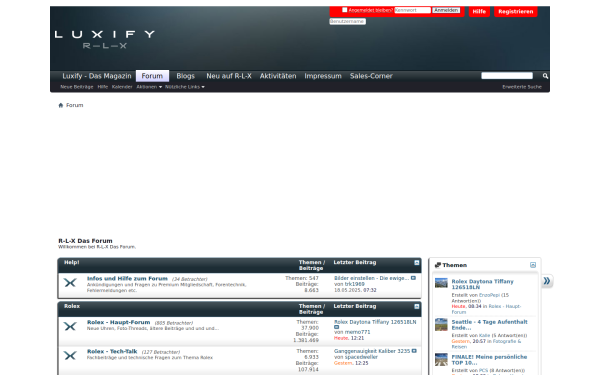
Task: Open Luxify - Das Magazin tab
Action: [x=97, y=76]
